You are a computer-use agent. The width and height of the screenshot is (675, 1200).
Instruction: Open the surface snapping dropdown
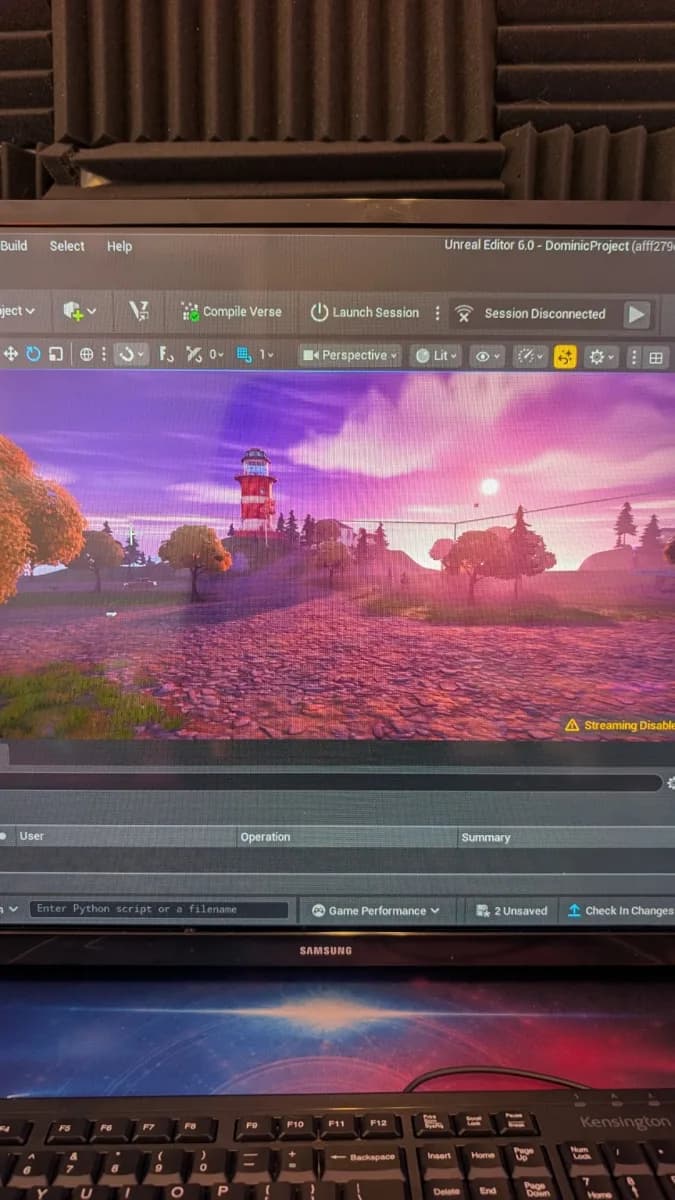[x=131, y=354]
